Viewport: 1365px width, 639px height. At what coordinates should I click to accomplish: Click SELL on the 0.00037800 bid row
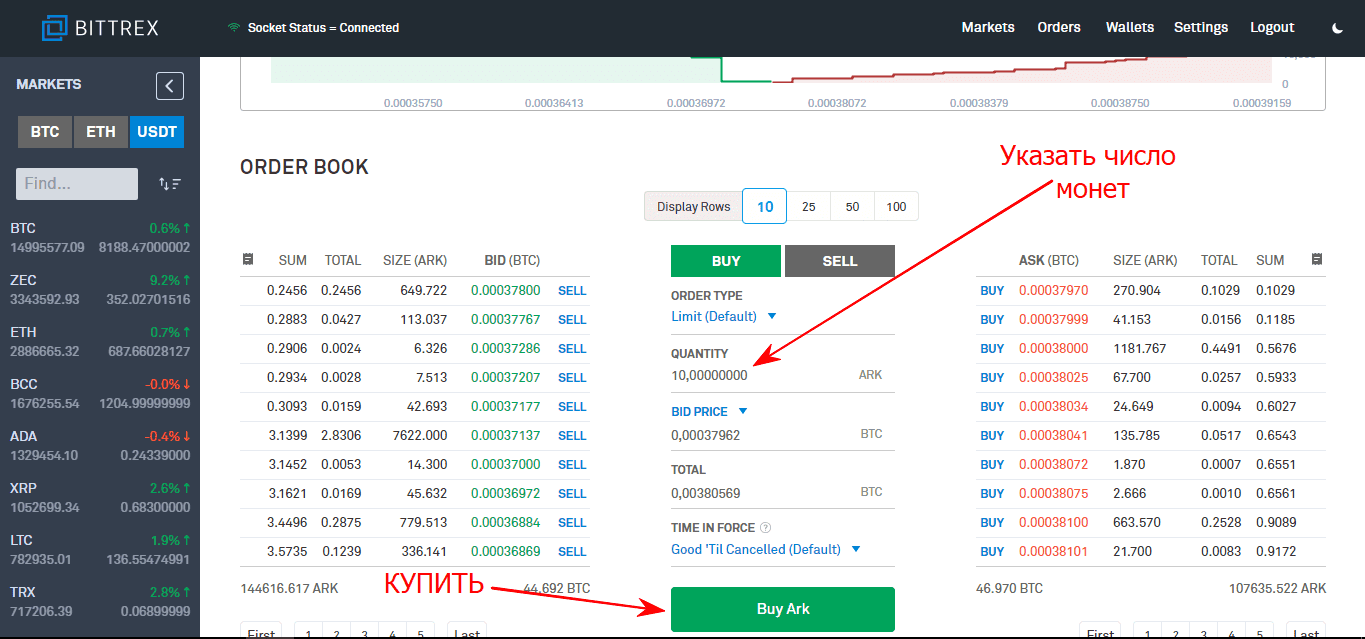pos(572,291)
